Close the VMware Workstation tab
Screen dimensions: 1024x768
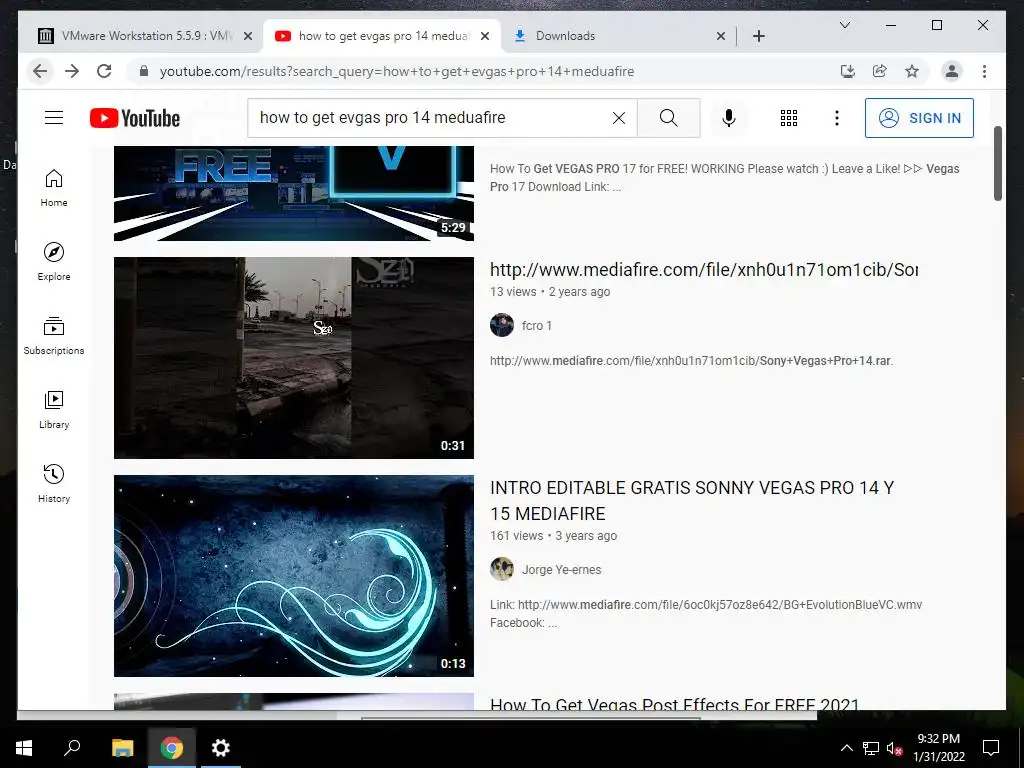click(x=248, y=36)
